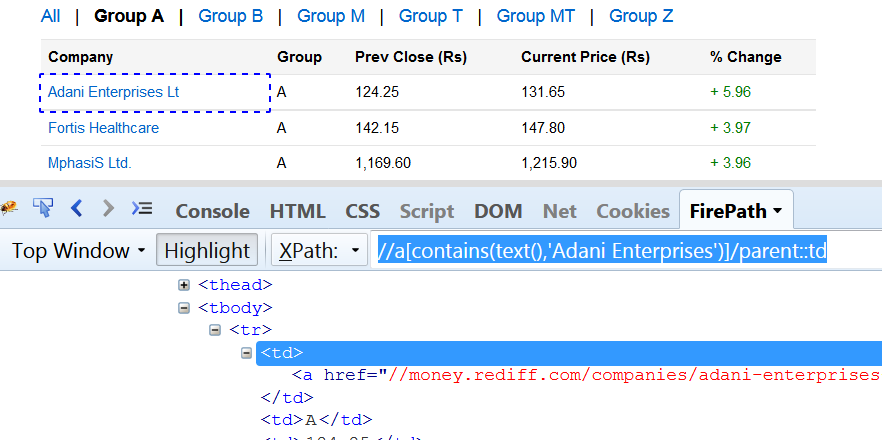Open the Script tab
The height and width of the screenshot is (440, 882).
pyautogui.click(x=427, y=212)
